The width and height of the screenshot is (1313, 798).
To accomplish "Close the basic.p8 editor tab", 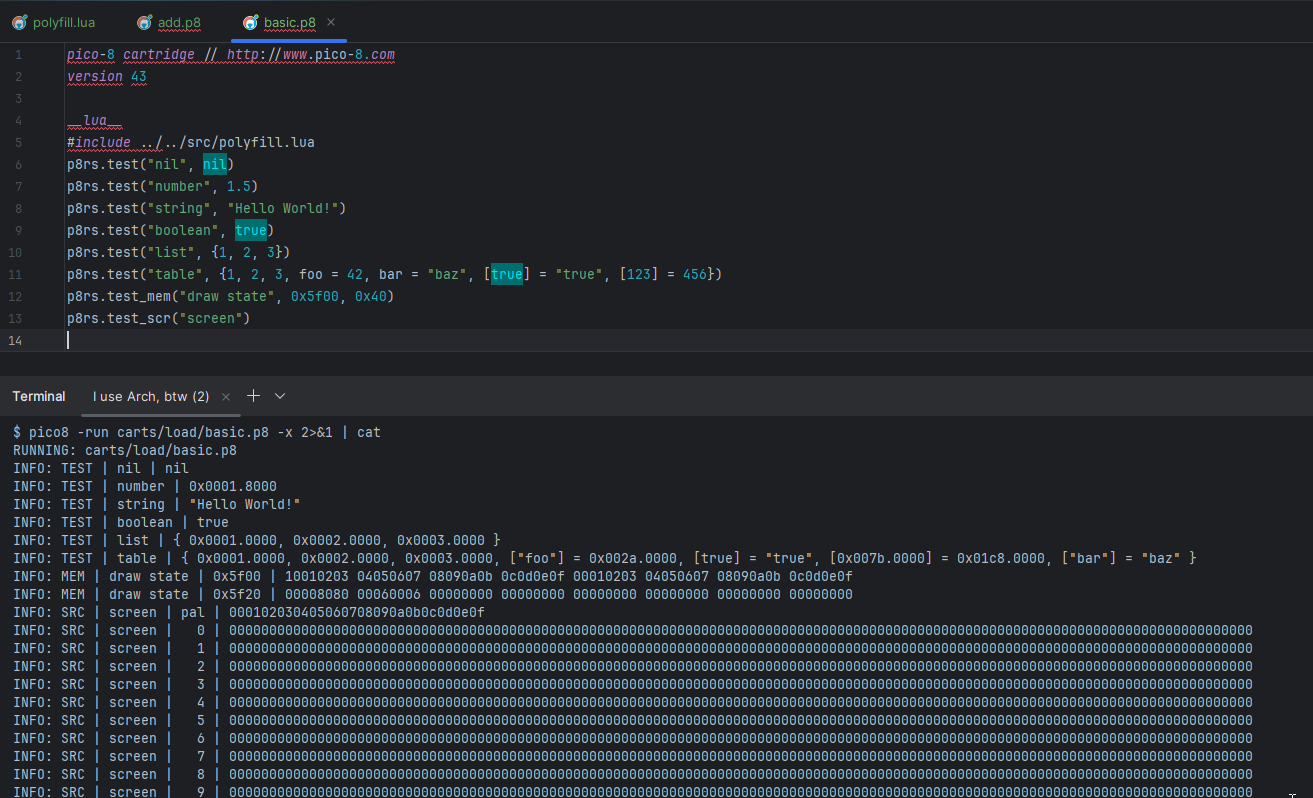I will click(x=331, y=22).
